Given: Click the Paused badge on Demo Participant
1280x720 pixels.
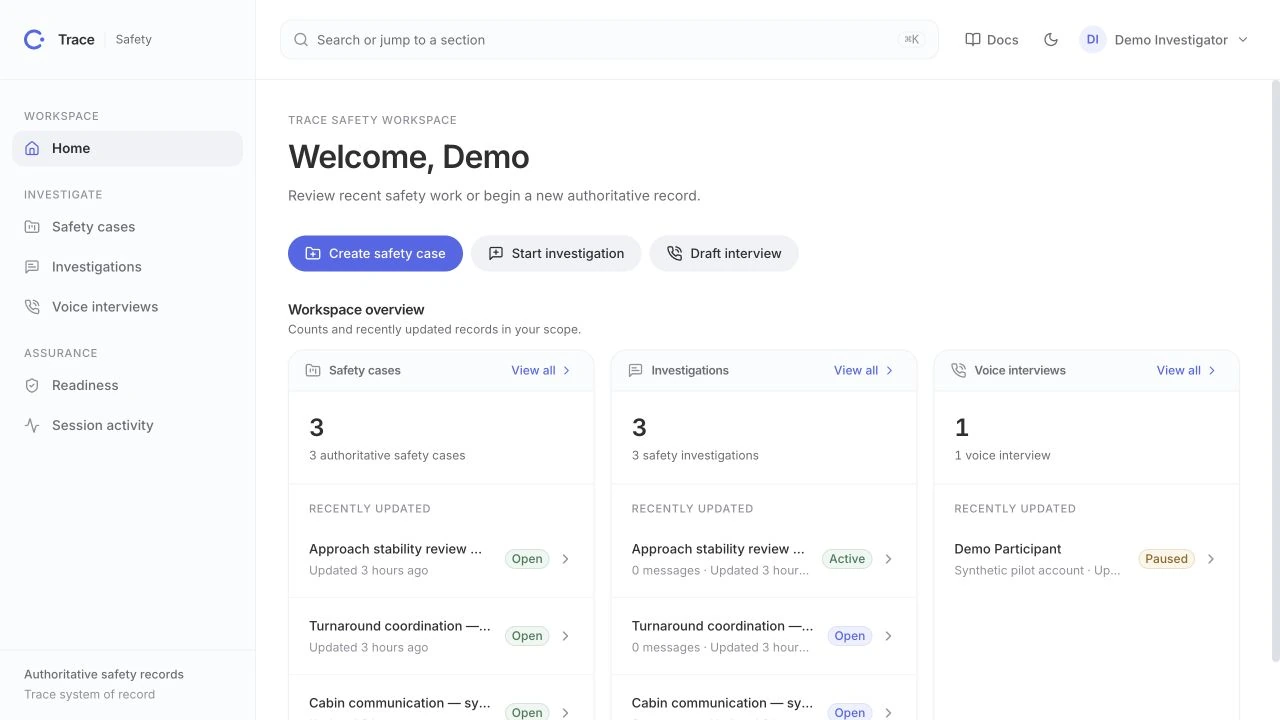Looking at the screenshot, I should [1166, 559].
